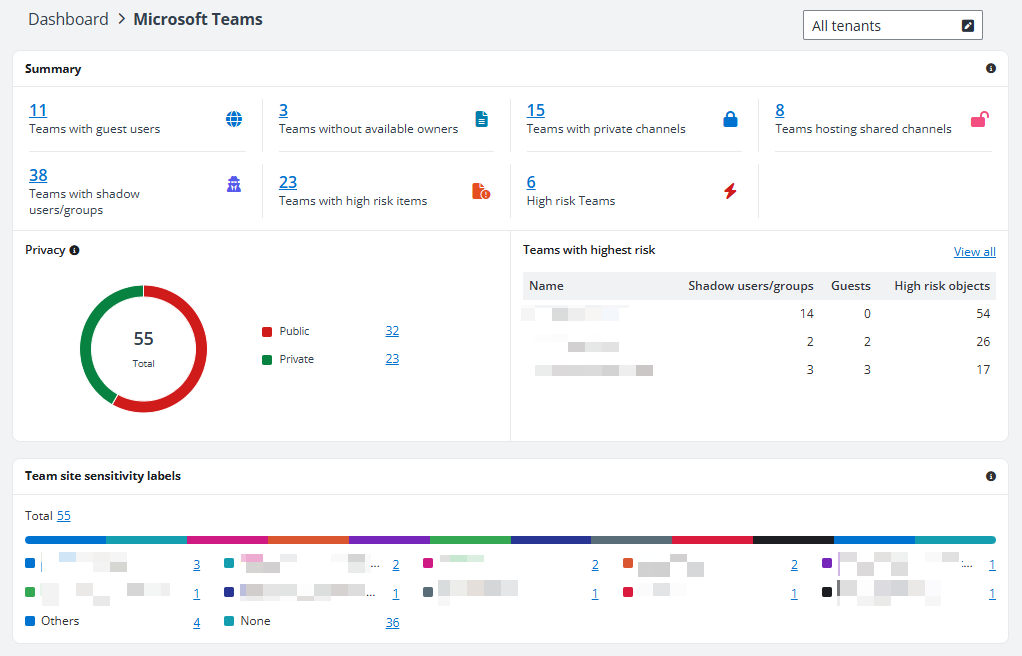Viewport: 1022px width, 656px height.
Task: Click the globe icon for Teams with guest users
Action: [234, 118]
